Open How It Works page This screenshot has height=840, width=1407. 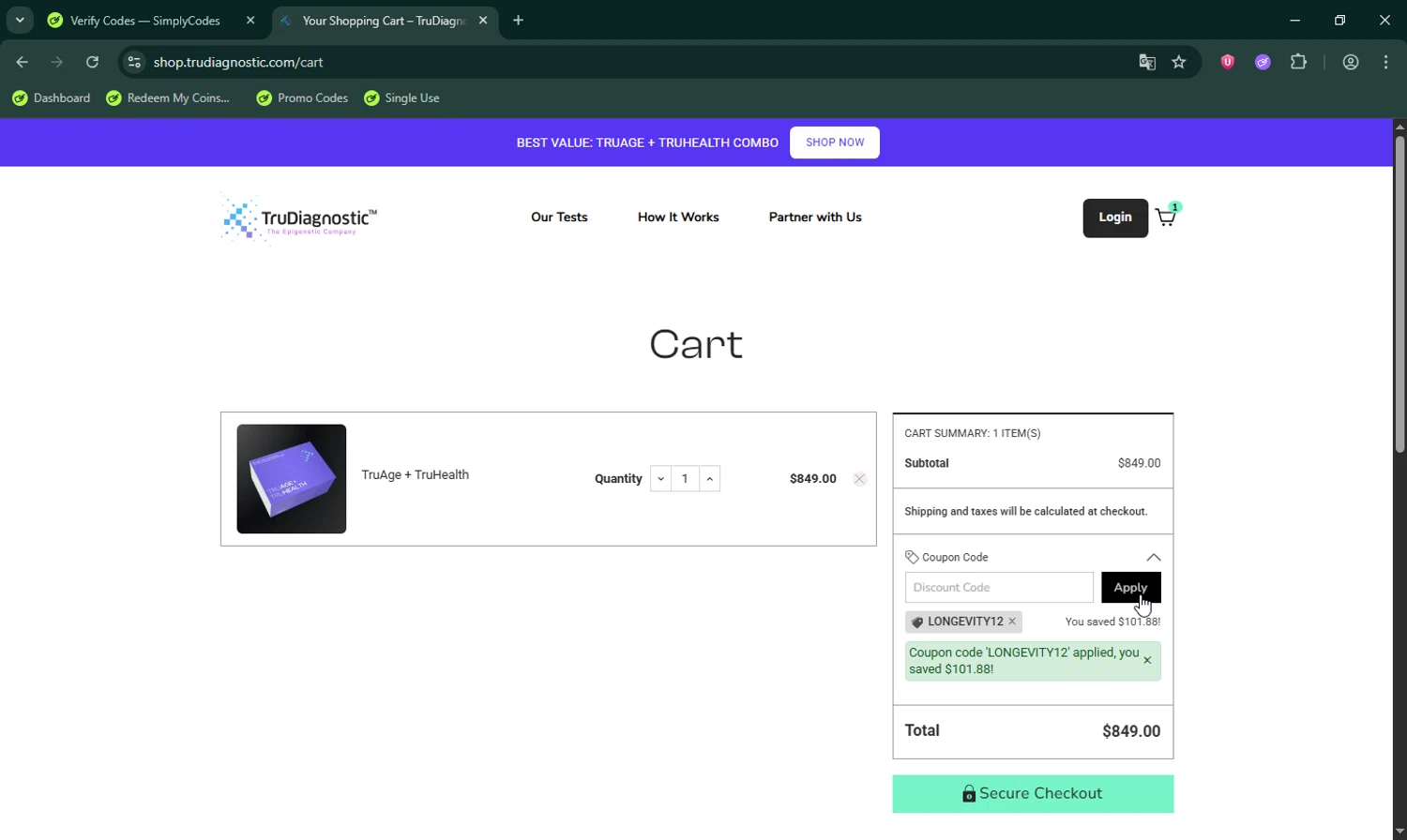pos(678,217)
